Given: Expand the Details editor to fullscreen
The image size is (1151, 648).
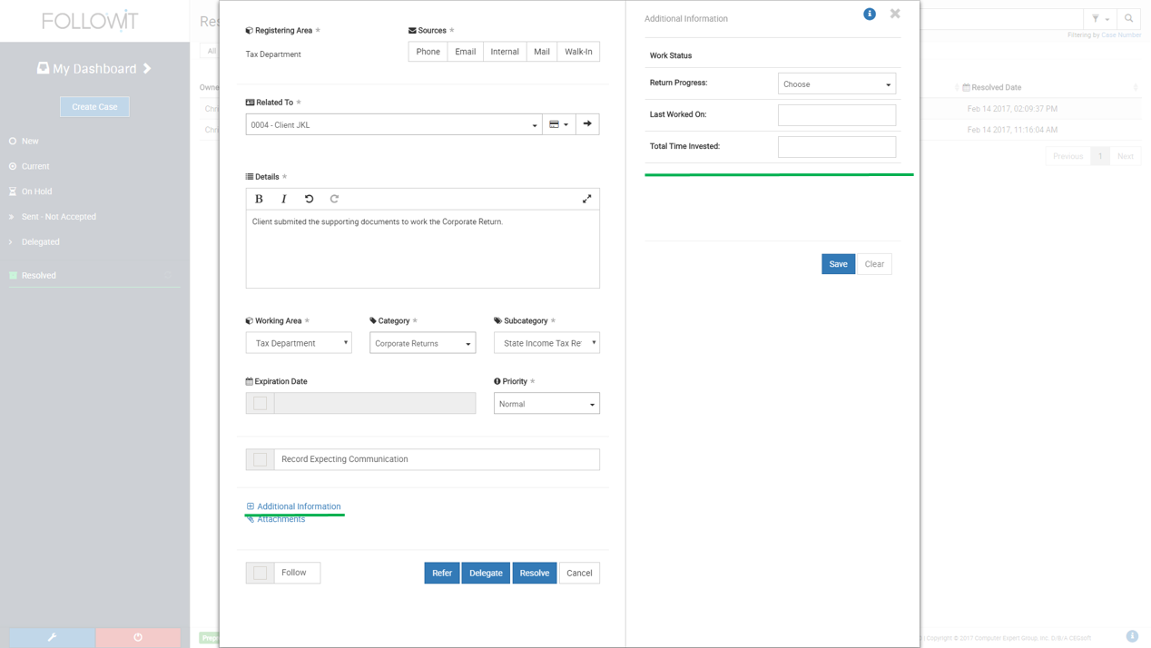Looking at the screenshot, I should (x=587, y=199).
